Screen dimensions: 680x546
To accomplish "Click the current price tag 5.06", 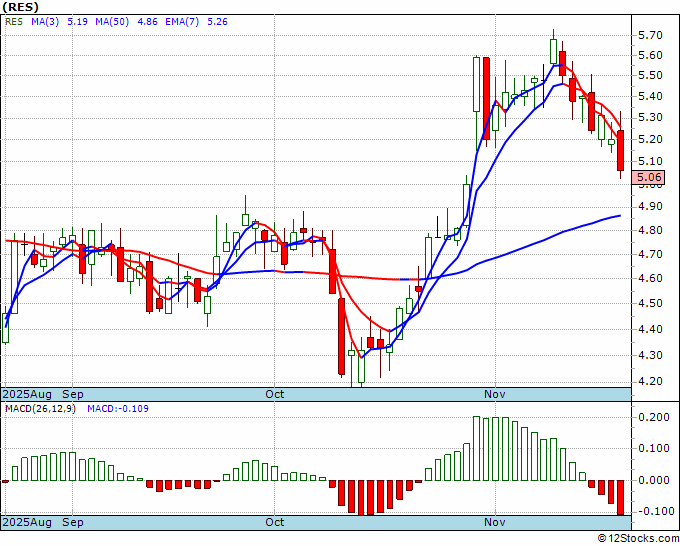I will tap(648, 177).
